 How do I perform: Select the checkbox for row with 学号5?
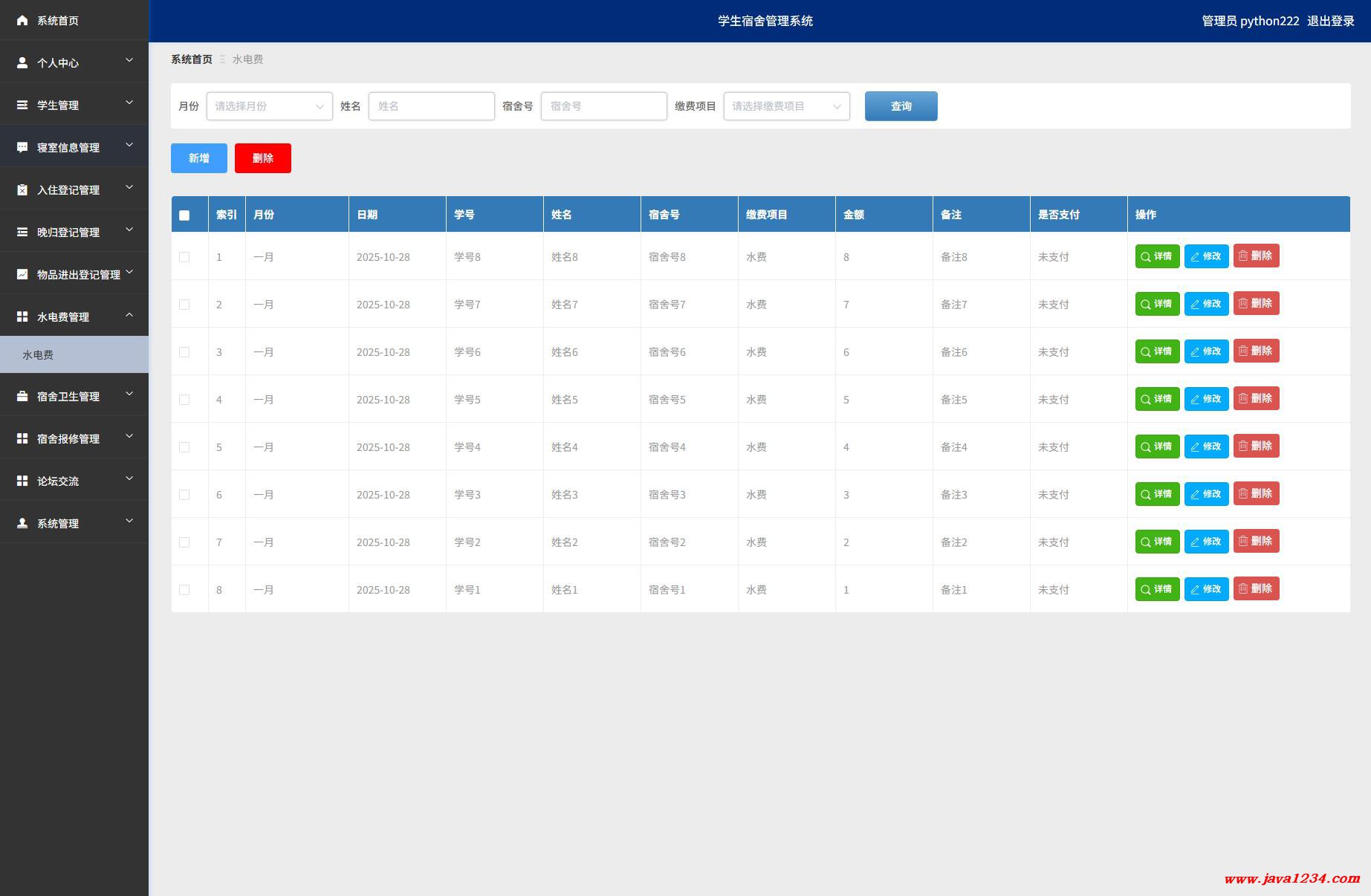[x=184, y=400]
